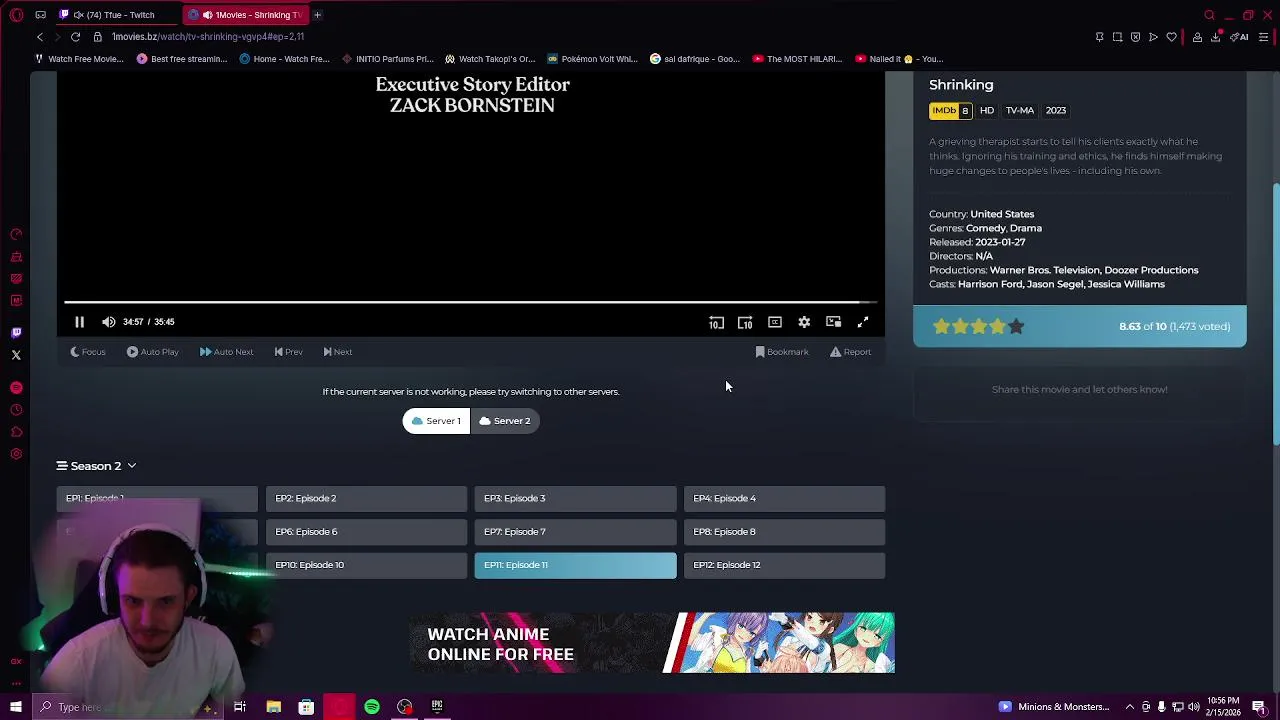Screen dimensions: 1280x720
Task: Select the highlighted EP11: Episode 11
Action: [575, 565]
